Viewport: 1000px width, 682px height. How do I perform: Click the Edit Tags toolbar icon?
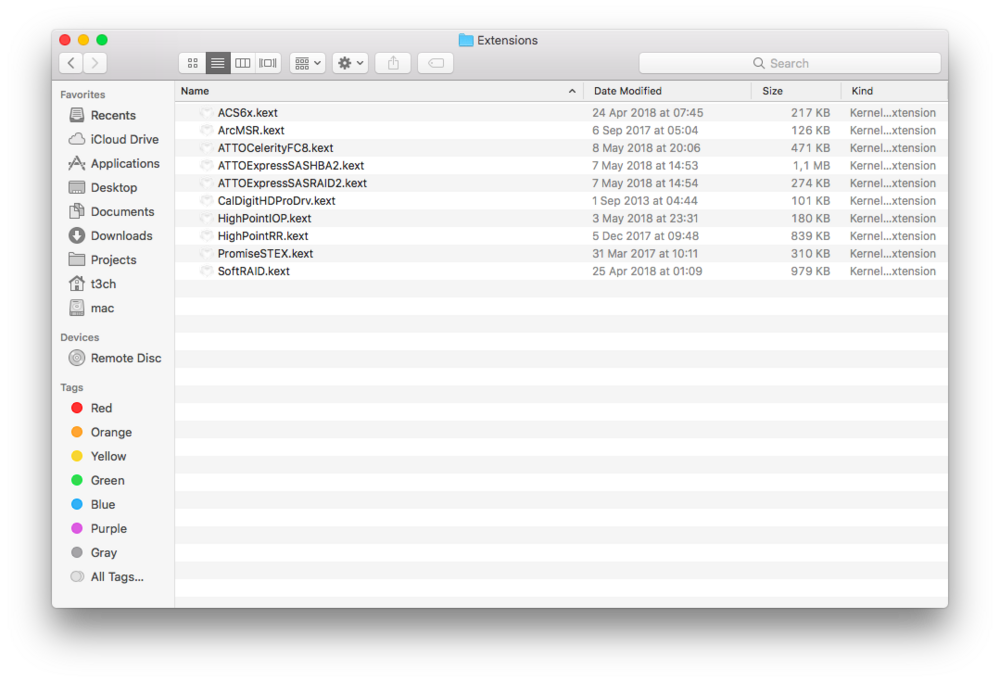pos(435,63)
